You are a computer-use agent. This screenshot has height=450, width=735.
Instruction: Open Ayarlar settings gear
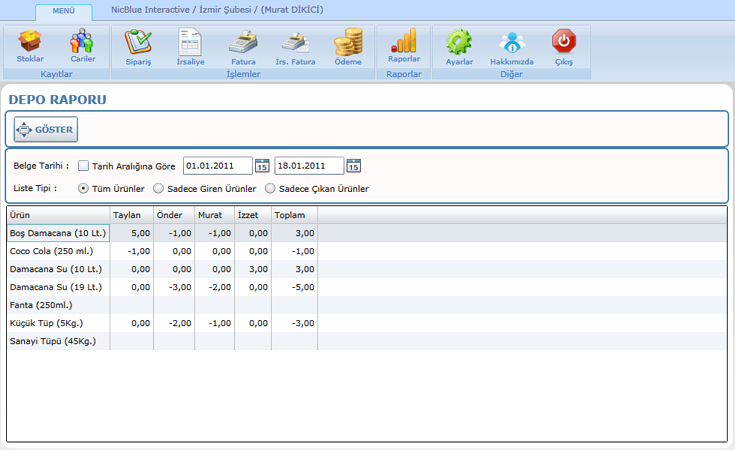459,45
